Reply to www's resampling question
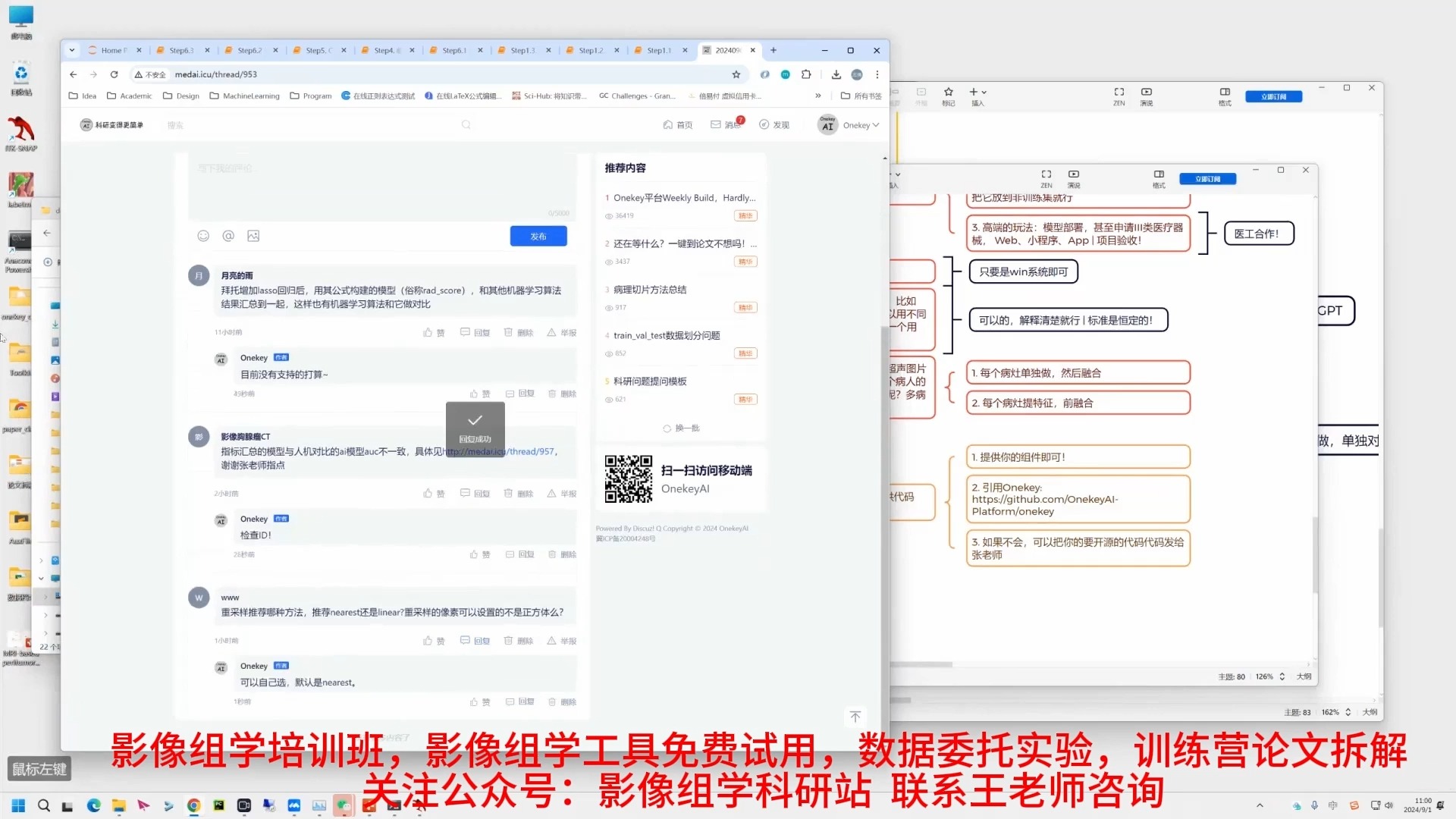The width and height of the screenshot is (1456, 819). coord(475,641)
